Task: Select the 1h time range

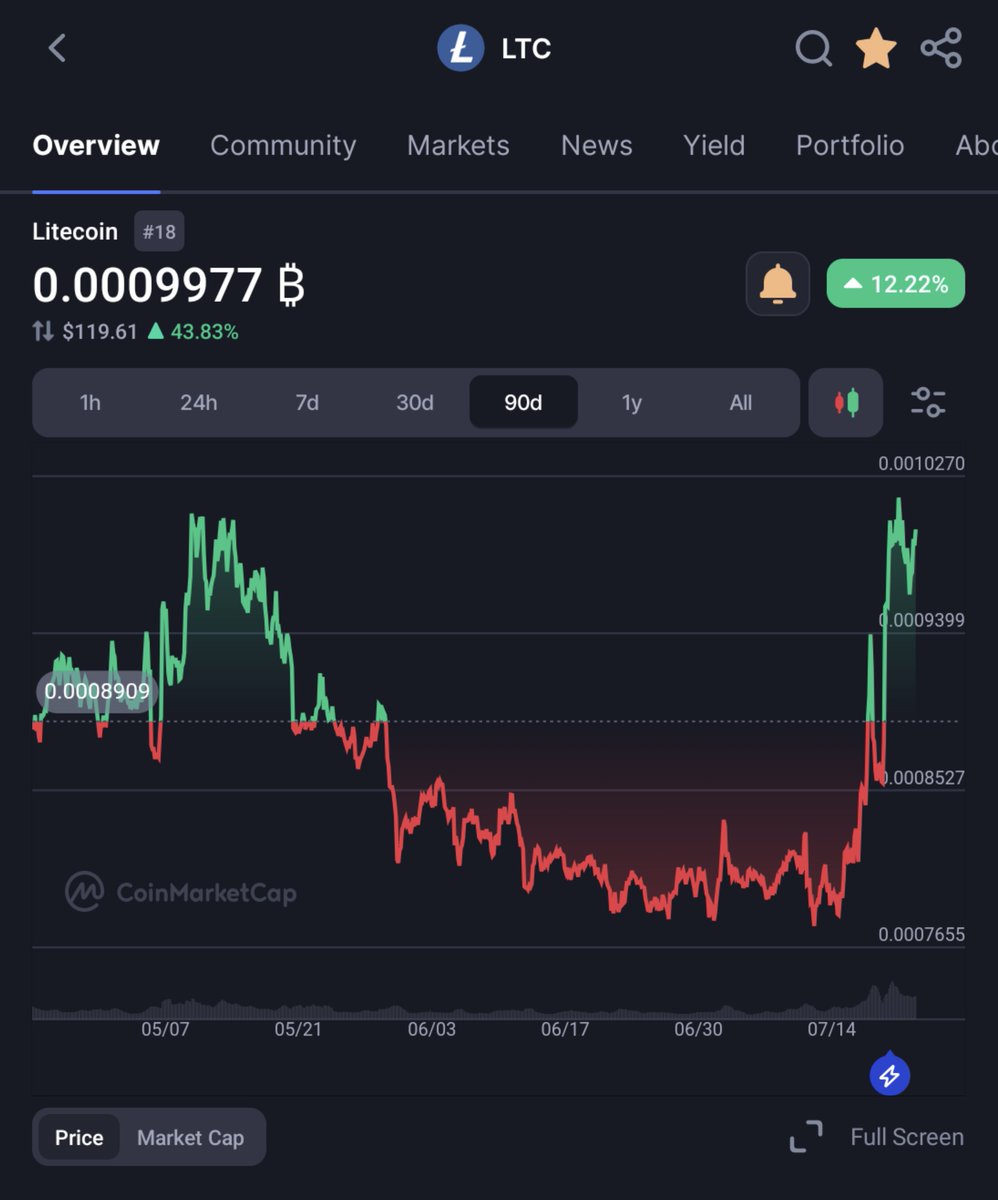Action: pyautogui.click(x=90, y=403)
